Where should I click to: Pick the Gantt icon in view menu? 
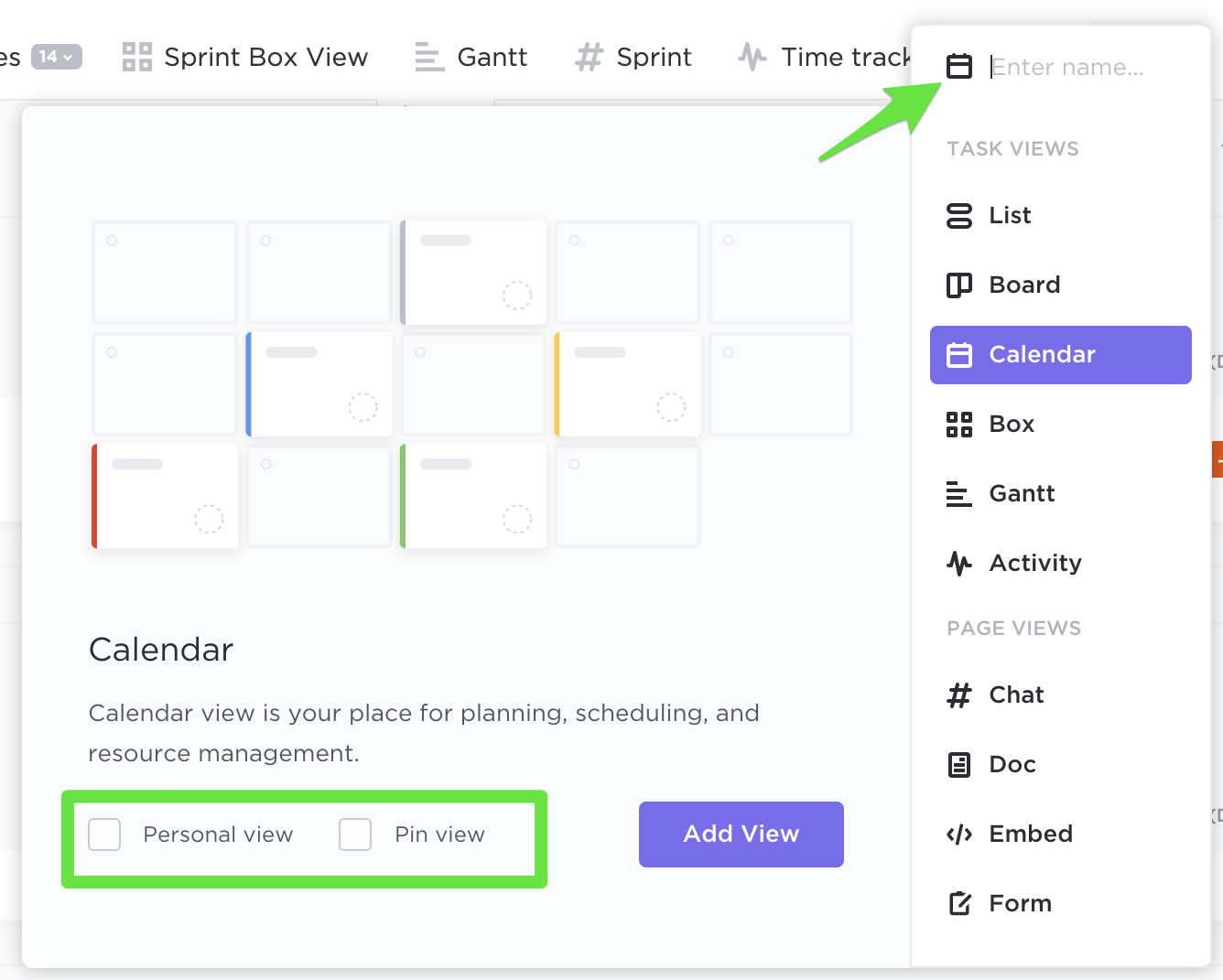coord(958,494)
